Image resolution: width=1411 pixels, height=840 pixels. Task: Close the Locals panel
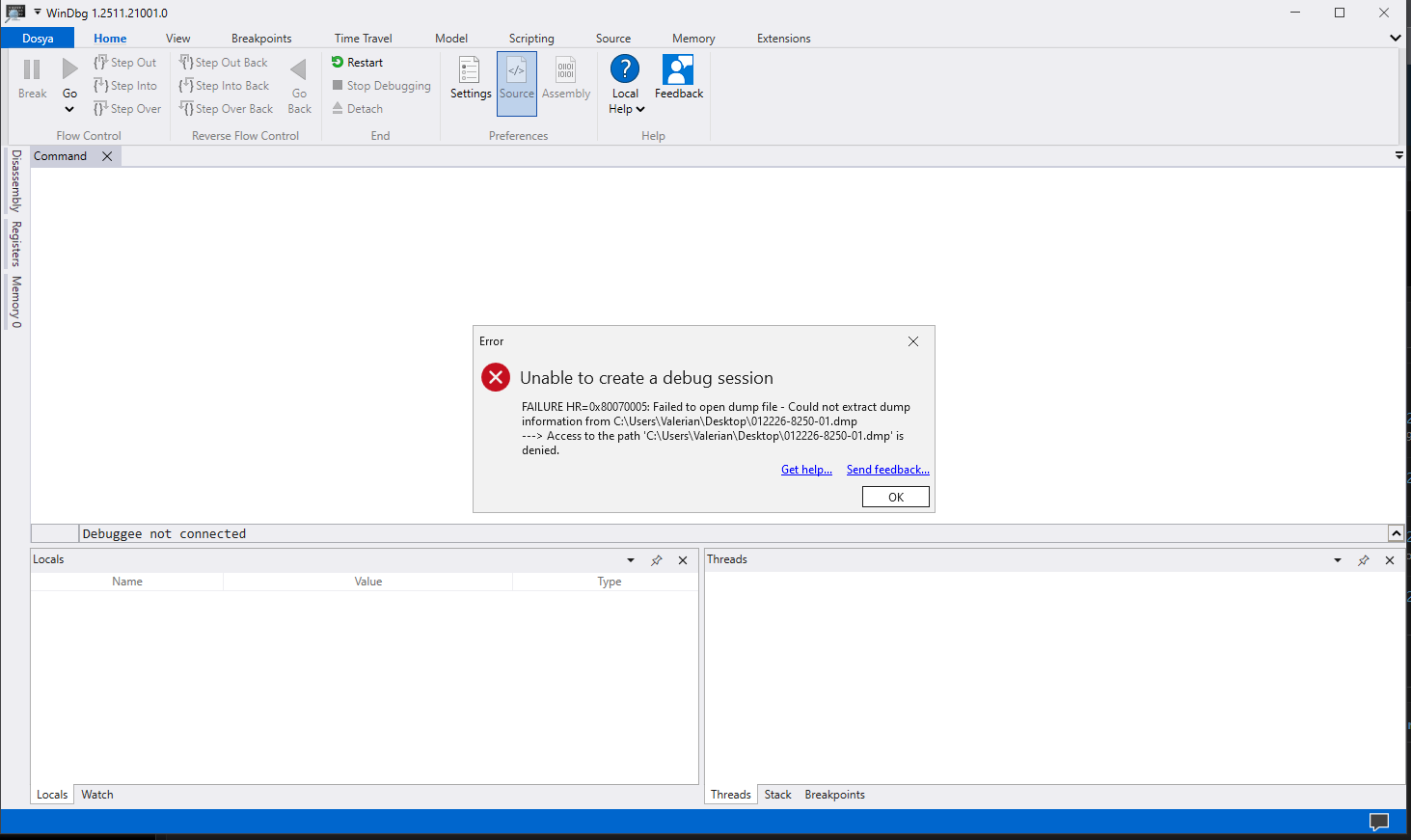pyautogui.click(x=683, y=560)
